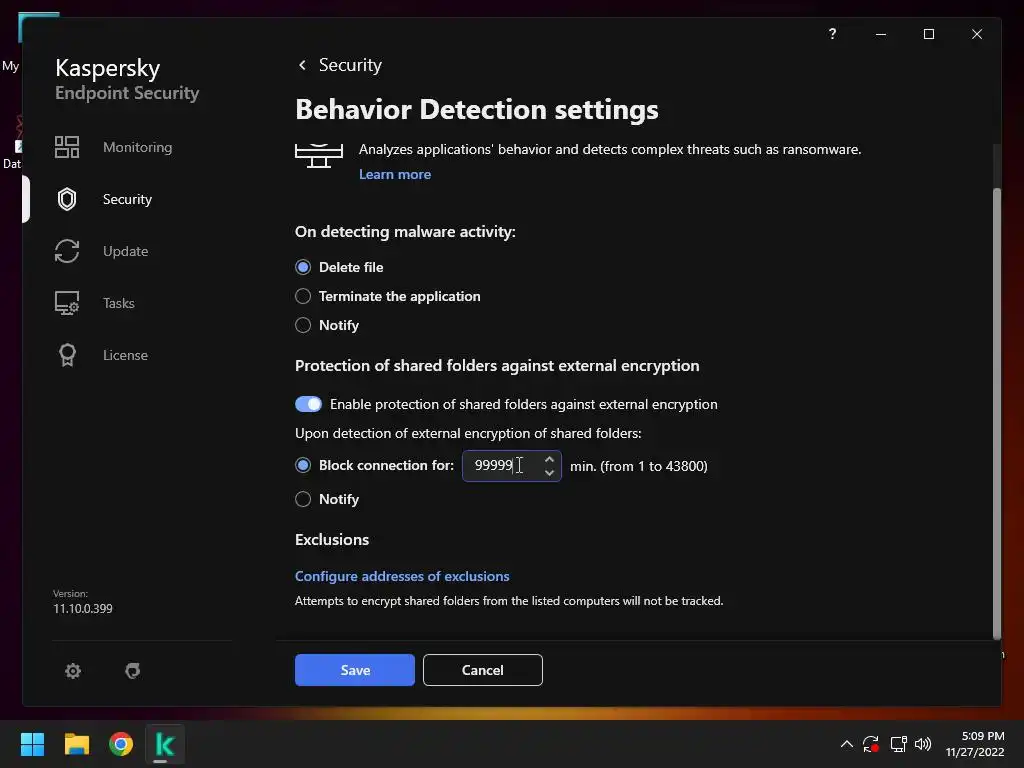
Task: Click the sync tray icon with red dot
Action: coord(871,744)
